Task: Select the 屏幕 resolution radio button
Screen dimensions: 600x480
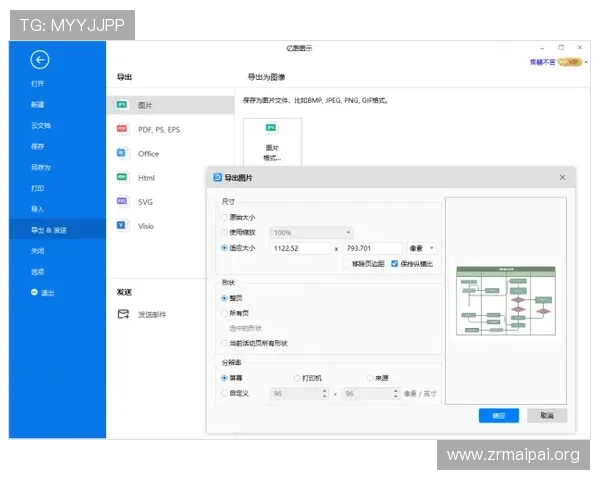Action: click(x=224, y=378)
